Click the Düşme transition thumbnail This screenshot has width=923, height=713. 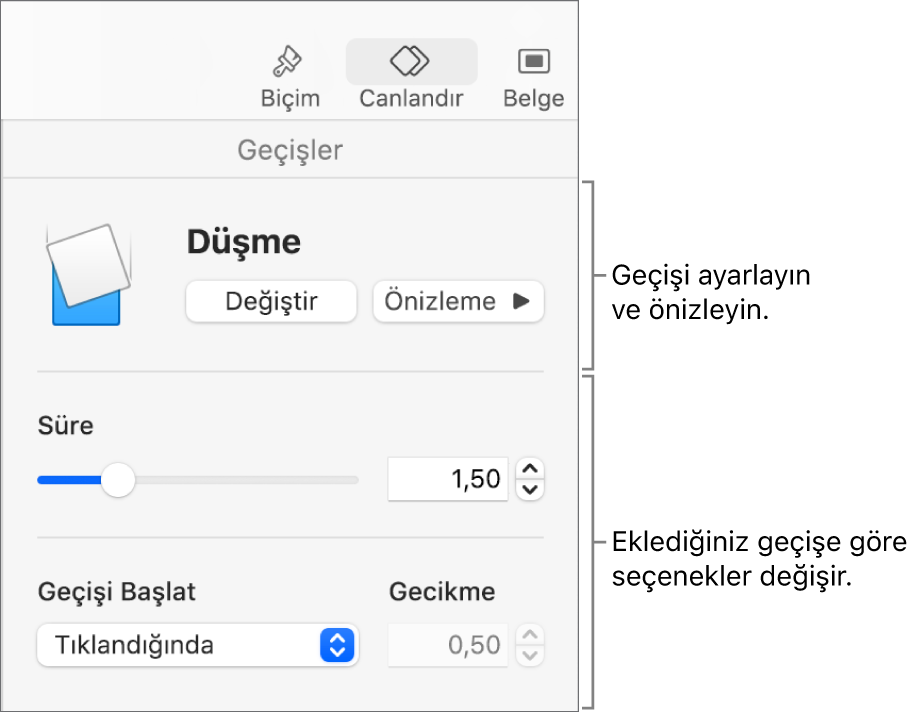click(x=88, y=274)
